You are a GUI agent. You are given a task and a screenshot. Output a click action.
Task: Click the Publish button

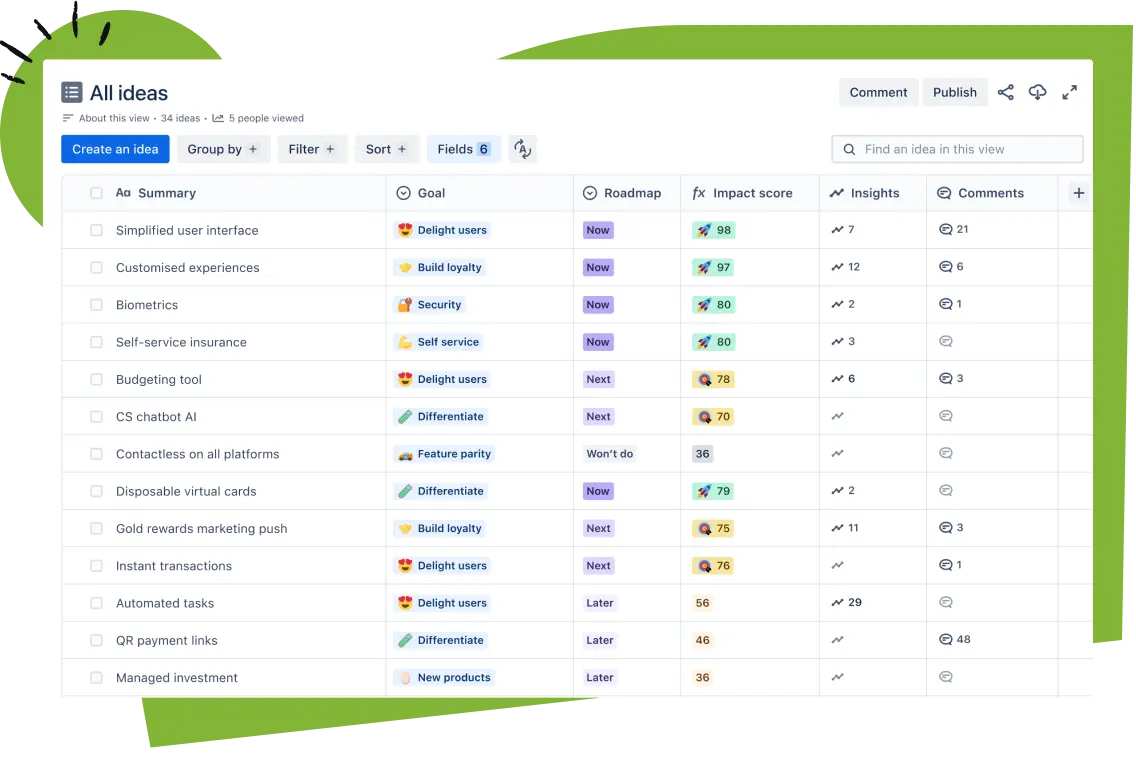point(954,92)
